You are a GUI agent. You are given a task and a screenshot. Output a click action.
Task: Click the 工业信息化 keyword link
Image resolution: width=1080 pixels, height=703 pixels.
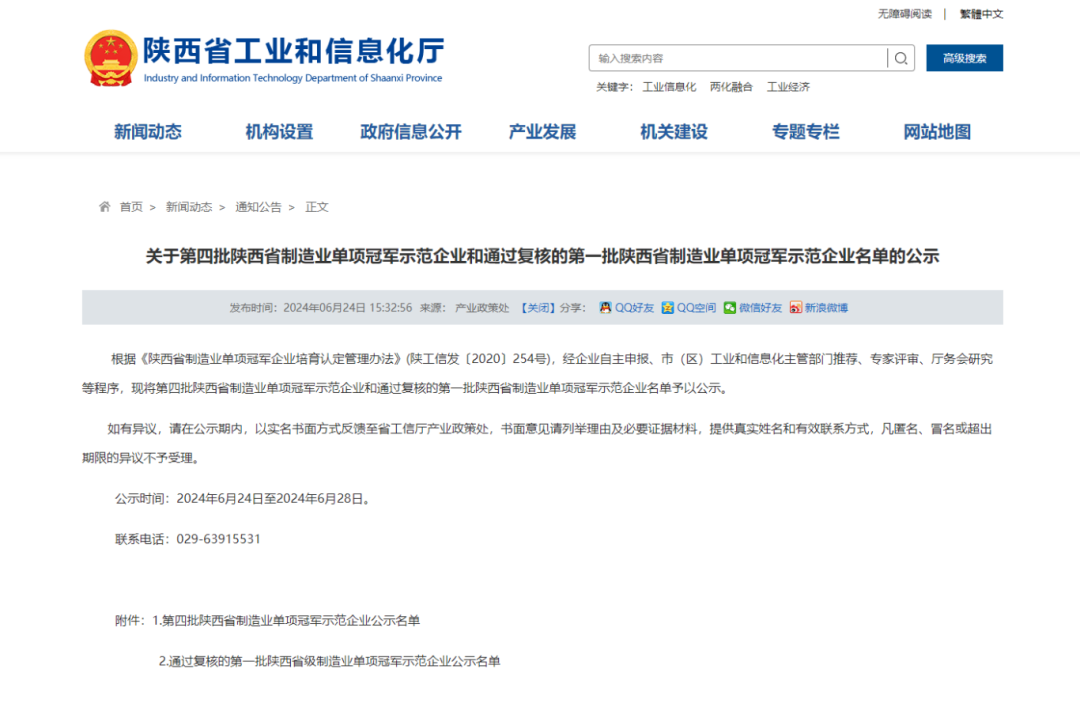coord(669,87)
